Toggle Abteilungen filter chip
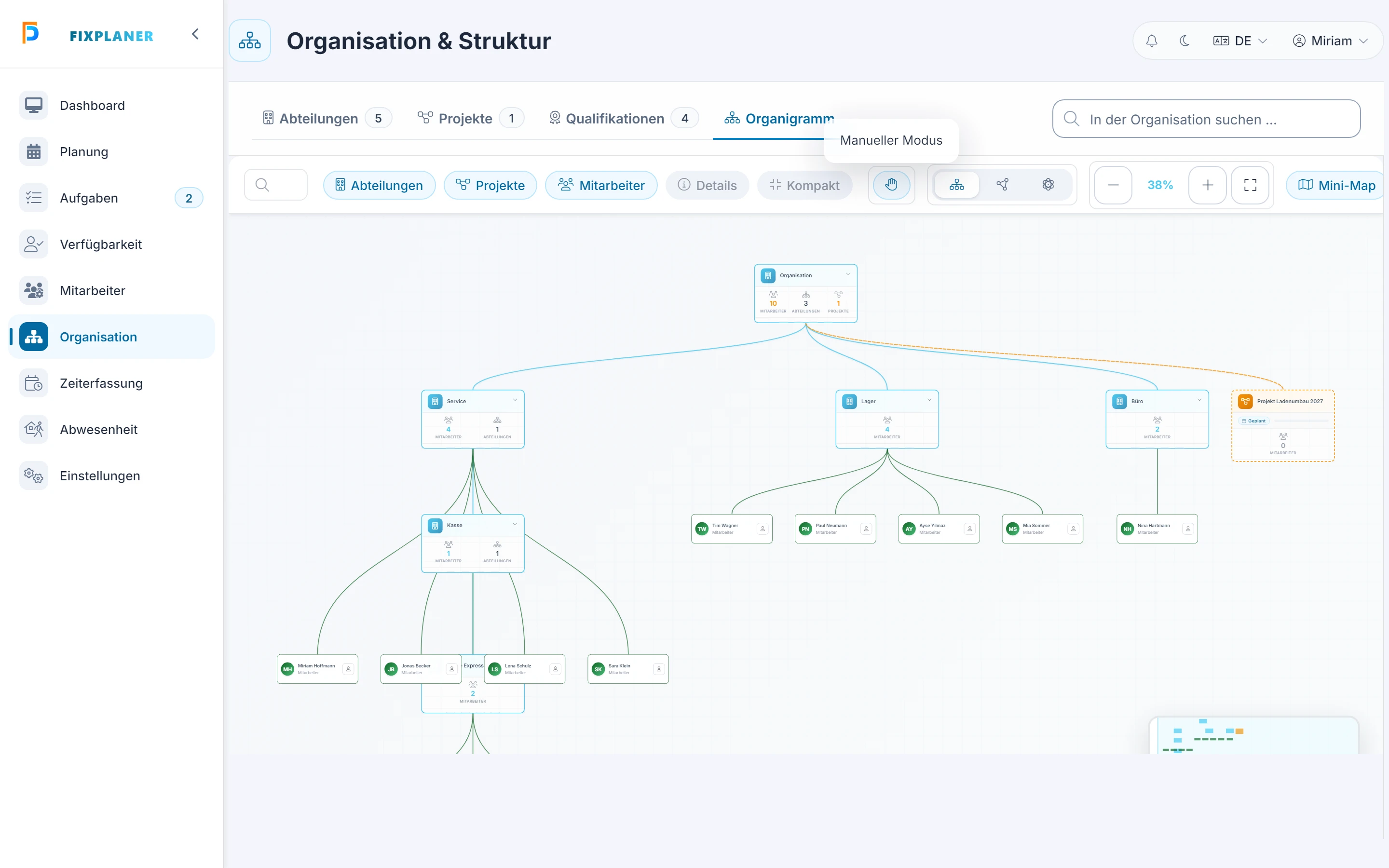The width and height of the screenshot is (1389, 868). [x=379, y=185]
